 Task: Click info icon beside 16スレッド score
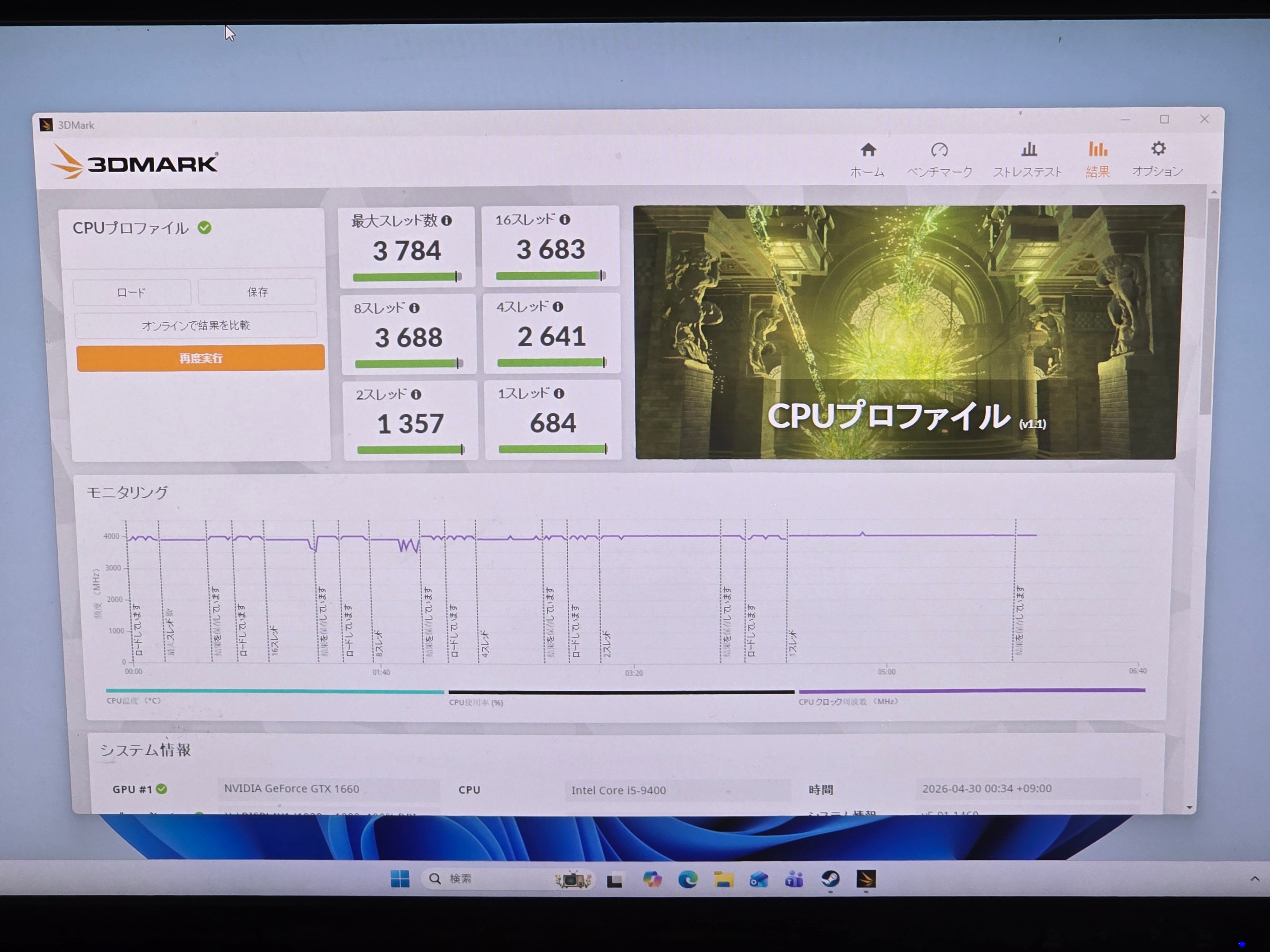565,220
